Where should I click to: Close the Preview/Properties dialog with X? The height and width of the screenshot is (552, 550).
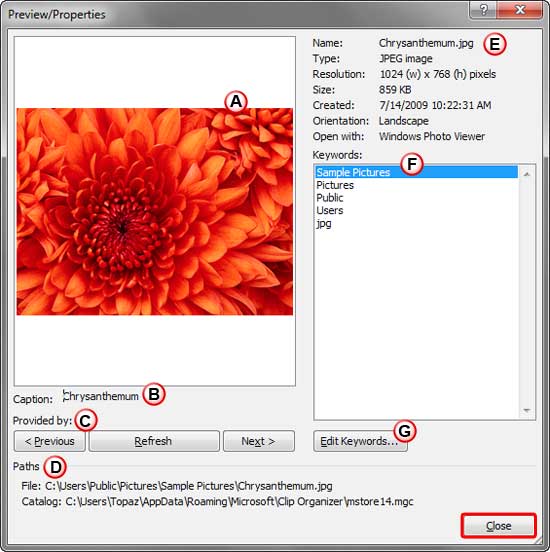[x=520, y=10]
